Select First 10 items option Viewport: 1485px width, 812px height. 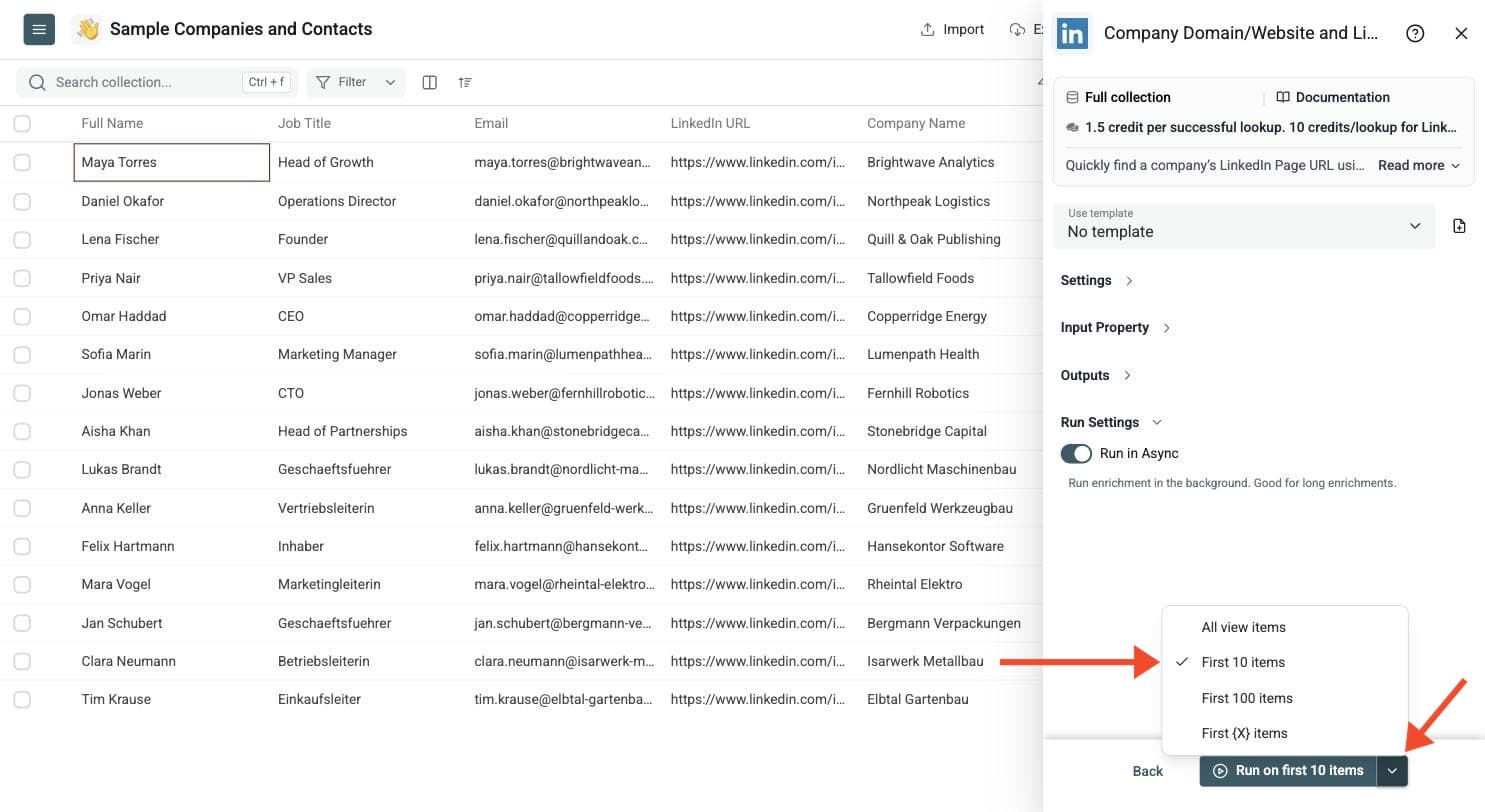click(1285, 662)
